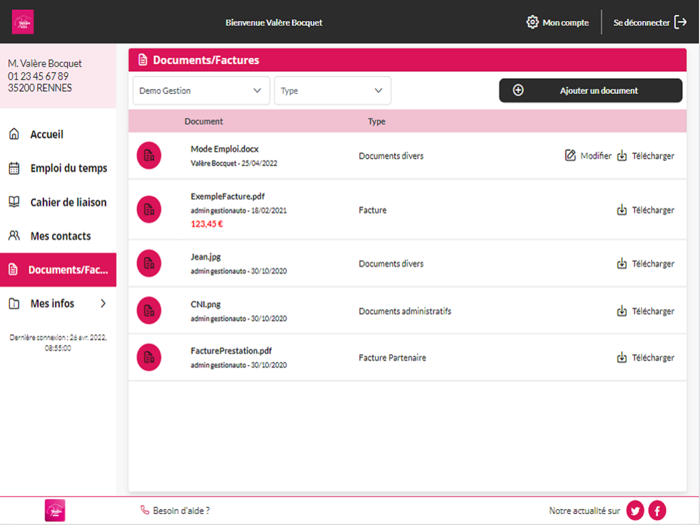Open the Type filter dropdown

pos(333,91)
